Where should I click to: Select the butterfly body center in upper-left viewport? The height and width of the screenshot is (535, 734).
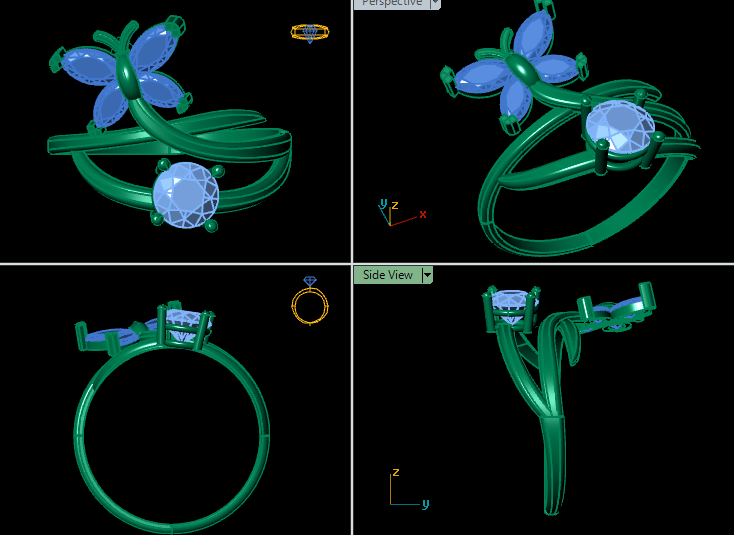pos(130,74)
